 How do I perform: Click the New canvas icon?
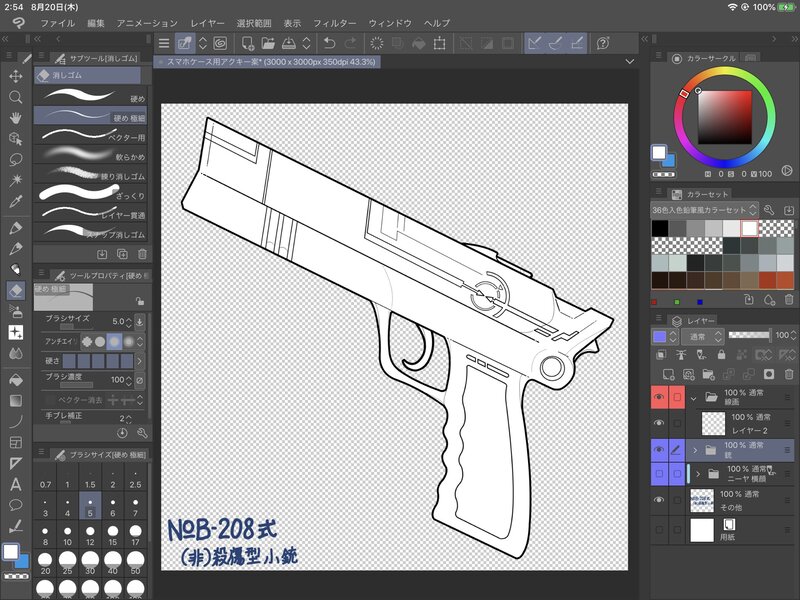(247, 43)
